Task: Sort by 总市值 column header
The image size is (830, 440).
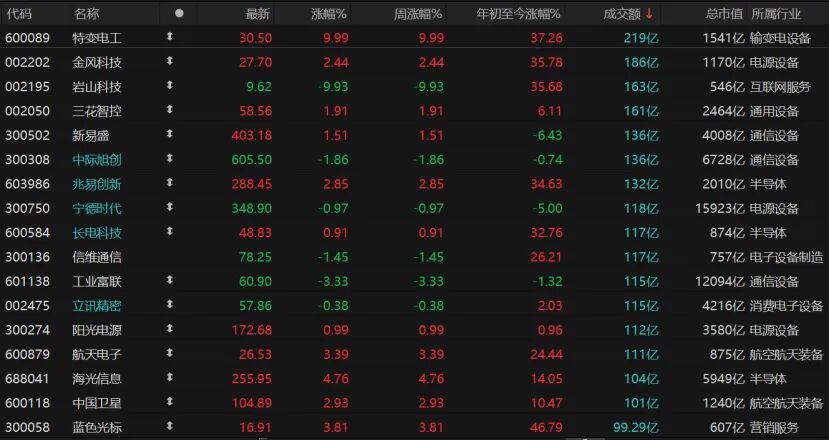Action: [x=724, y=14]
